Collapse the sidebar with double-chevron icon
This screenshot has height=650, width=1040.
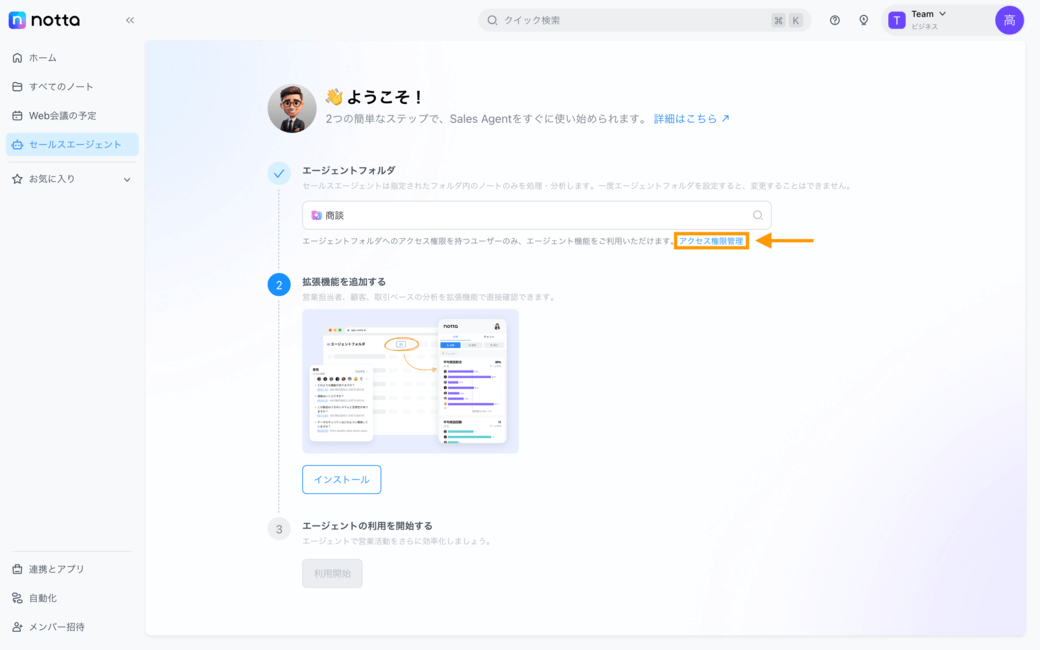tap(130, 20)
